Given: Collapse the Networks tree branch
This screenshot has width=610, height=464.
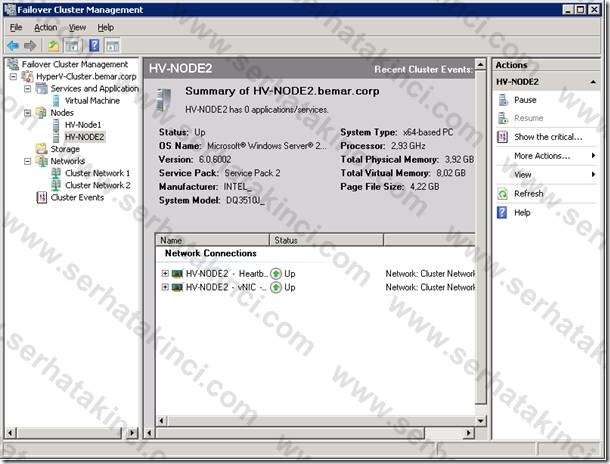Looking at the screenshot, I should click(x=28, y=161).
